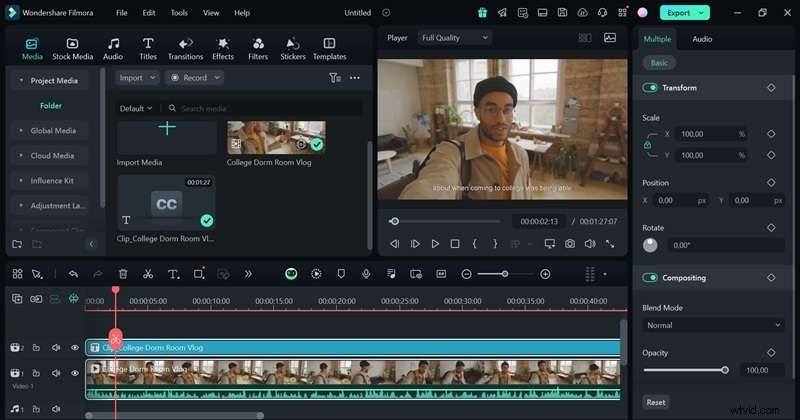The width and height of the screenshot is (800, 420).
Task: Open the Tools menu
Action: point(179,13)
